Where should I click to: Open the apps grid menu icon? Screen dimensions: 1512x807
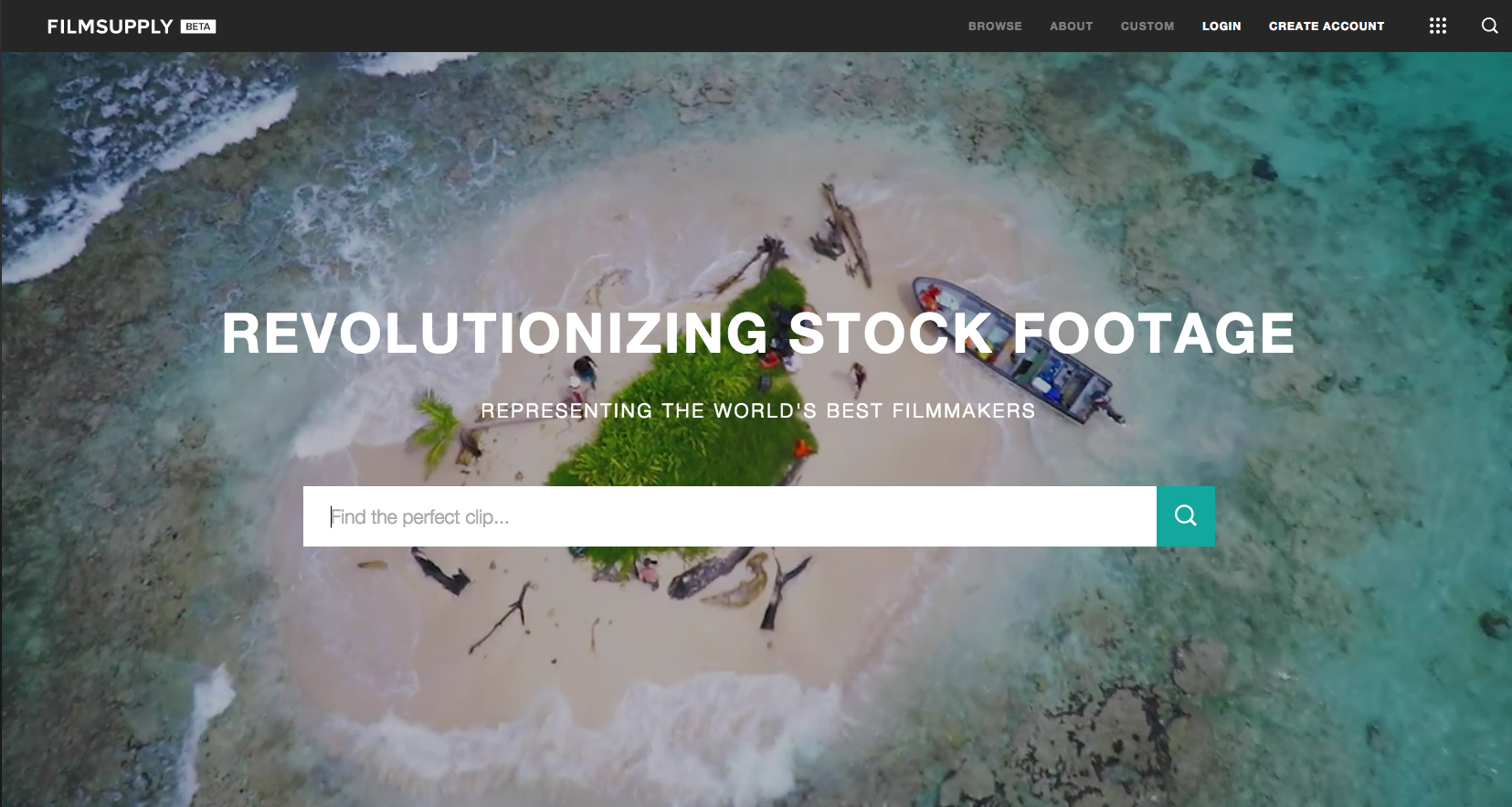(x=1437, y=26)
